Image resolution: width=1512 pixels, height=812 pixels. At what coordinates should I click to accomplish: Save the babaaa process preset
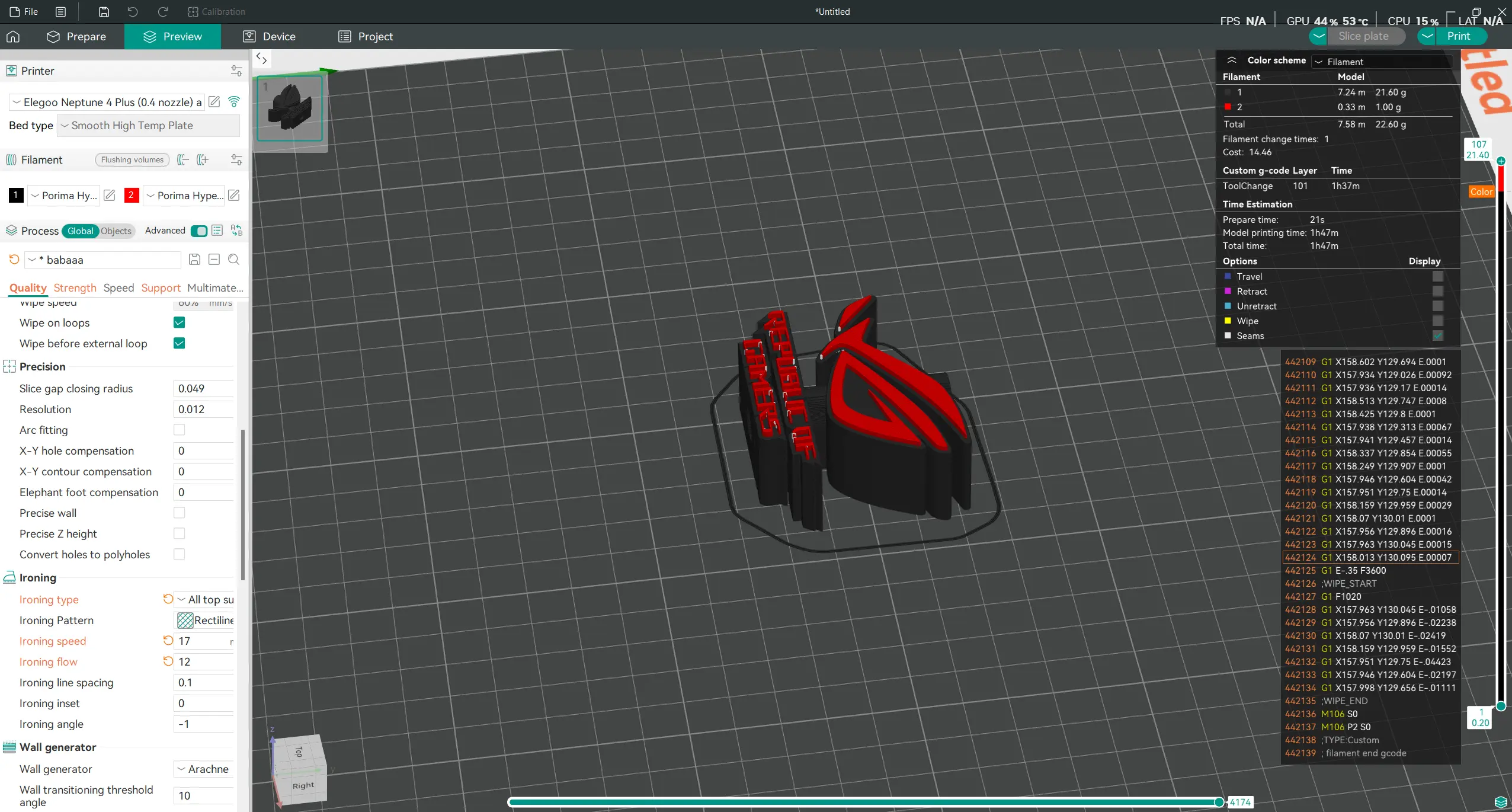click(194, 260)
